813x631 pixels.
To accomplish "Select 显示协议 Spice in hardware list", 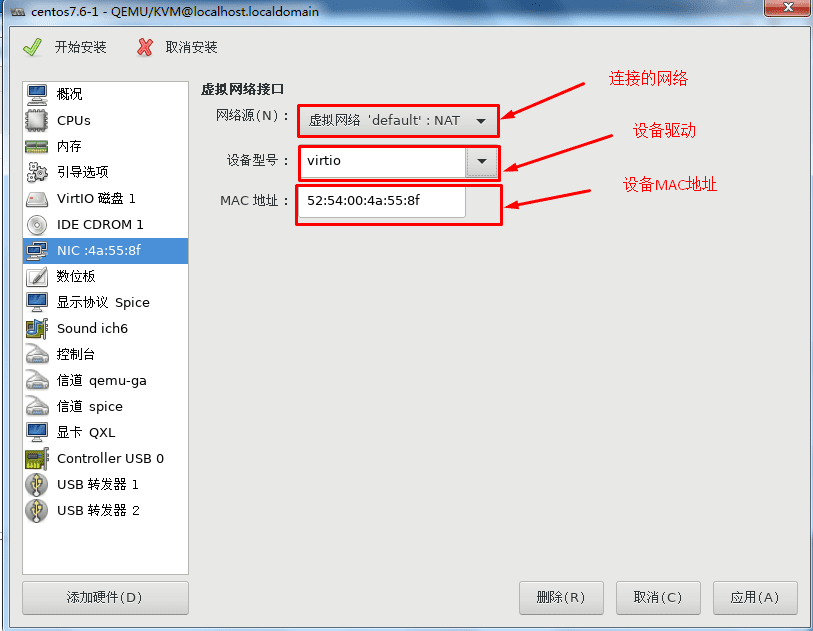I will click(105, 302).
